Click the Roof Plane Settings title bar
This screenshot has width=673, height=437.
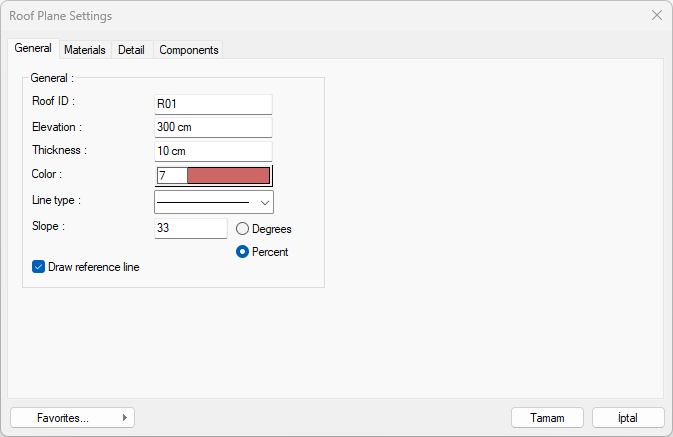click(x=300, y=16)
